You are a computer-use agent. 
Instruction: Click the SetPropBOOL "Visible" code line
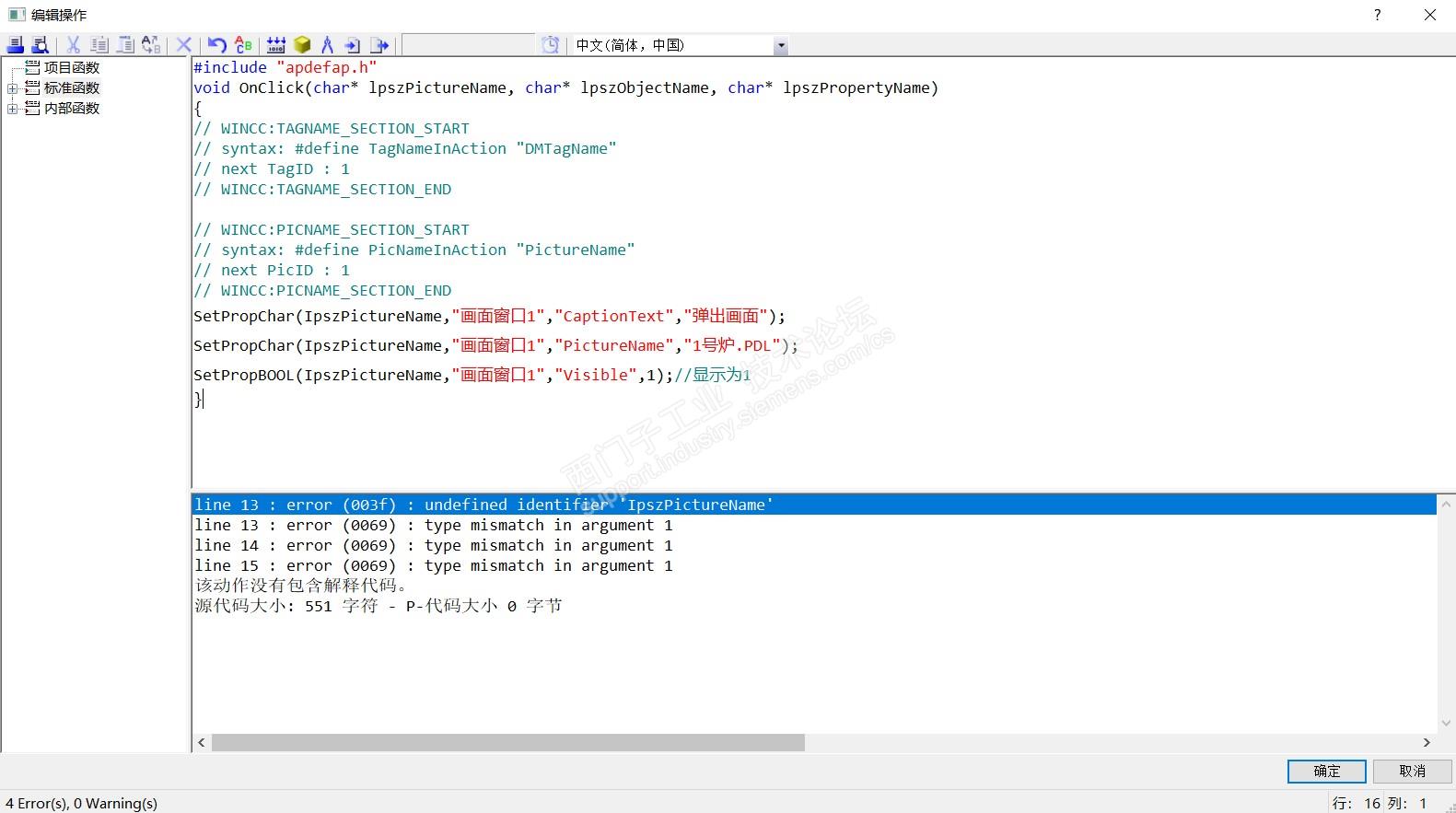click(472, 375)
